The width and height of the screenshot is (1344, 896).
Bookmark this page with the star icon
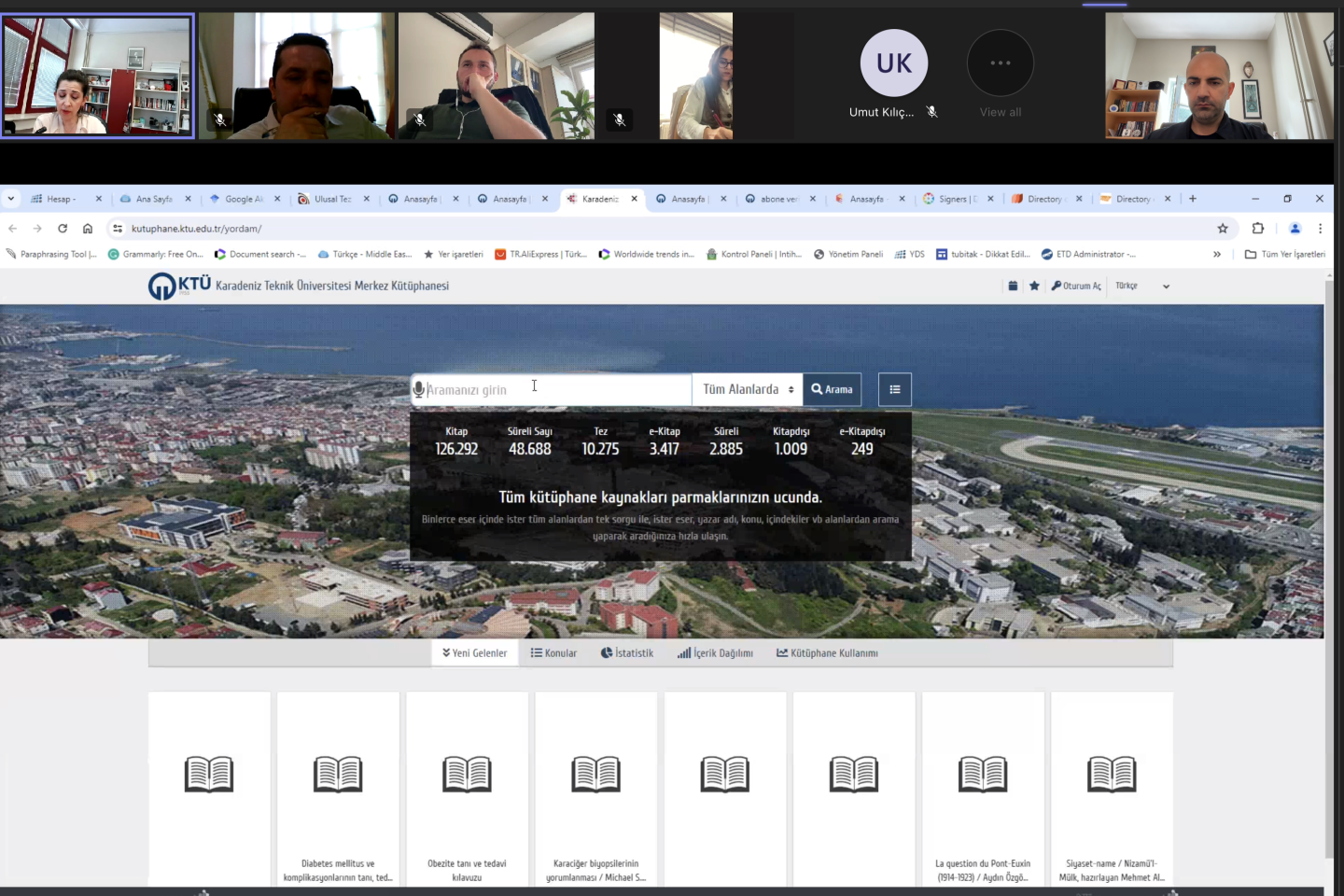click(x=1223, y=229)
